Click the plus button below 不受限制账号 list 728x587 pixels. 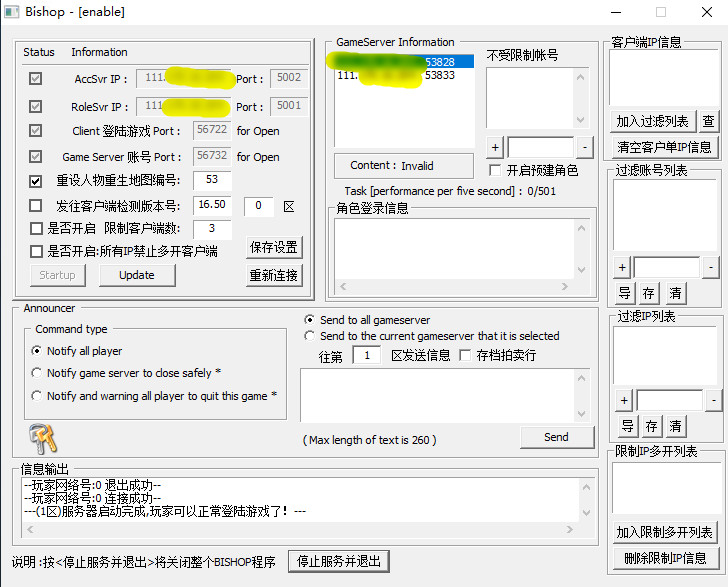pos(495,147)
